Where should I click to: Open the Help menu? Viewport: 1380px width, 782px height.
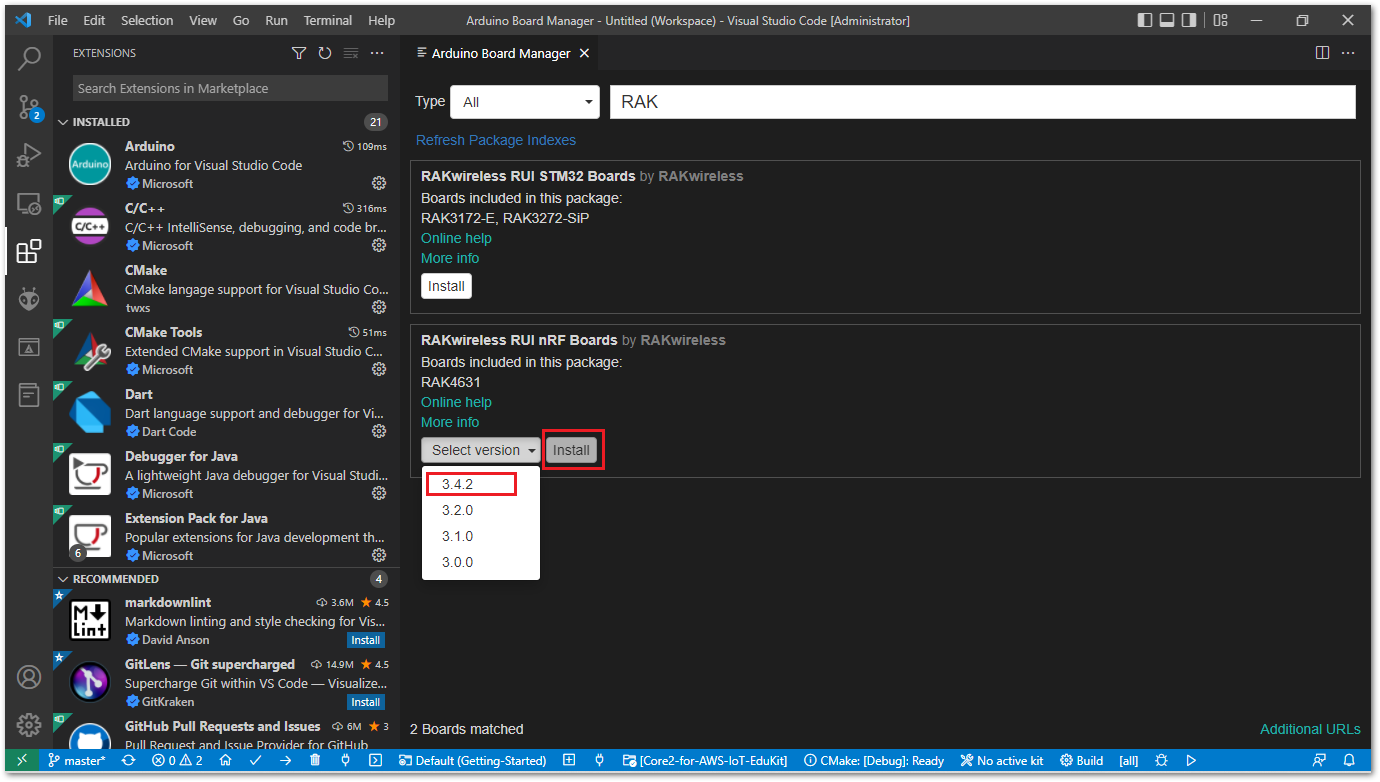(x=381, y=20)
